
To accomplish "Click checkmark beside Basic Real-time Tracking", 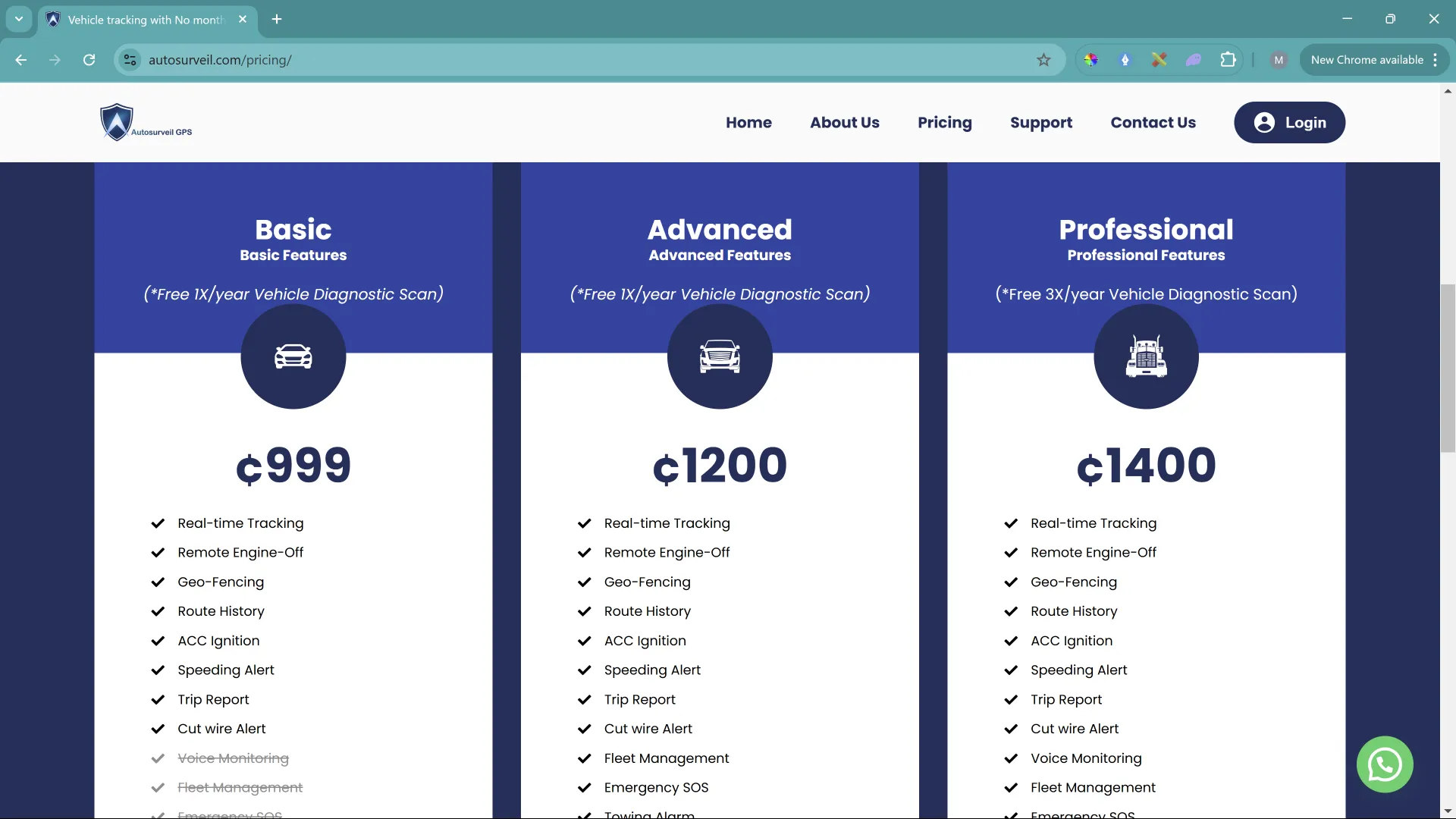I will 158,523.
